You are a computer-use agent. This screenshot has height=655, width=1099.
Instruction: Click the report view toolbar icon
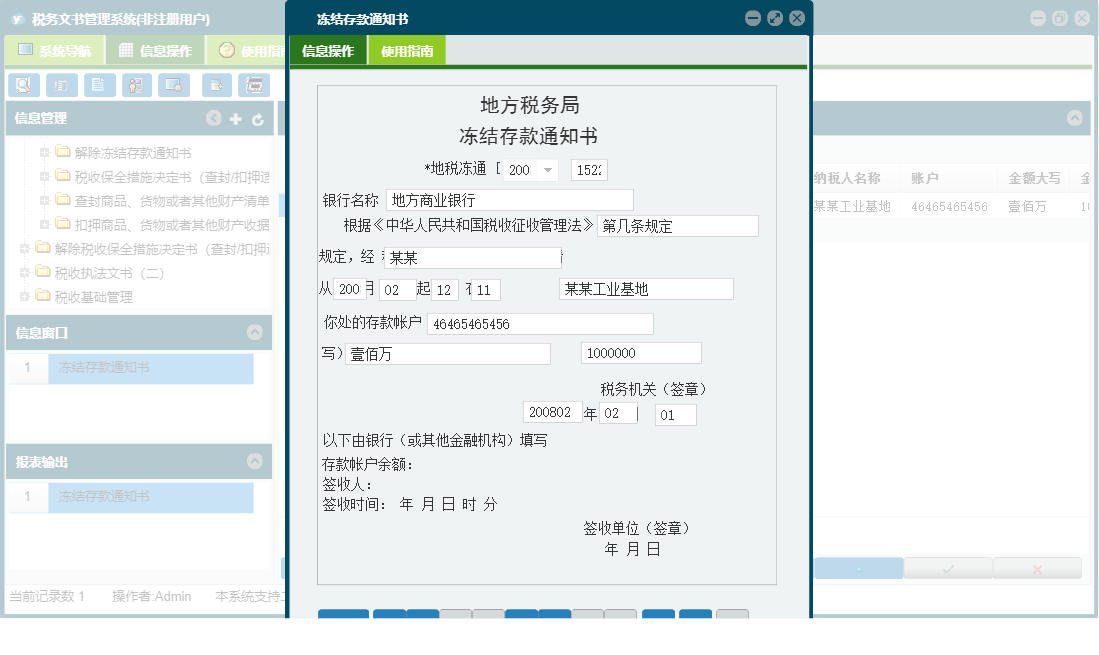[x=61, y=85]
